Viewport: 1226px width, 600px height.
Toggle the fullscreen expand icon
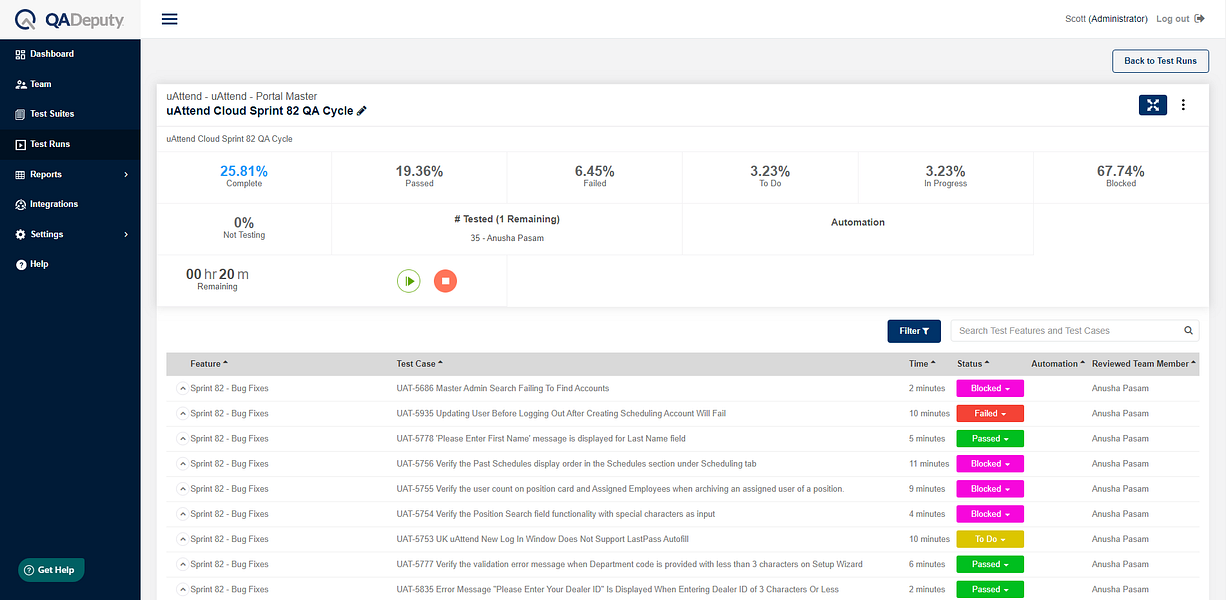click(x=1153, y=105)
